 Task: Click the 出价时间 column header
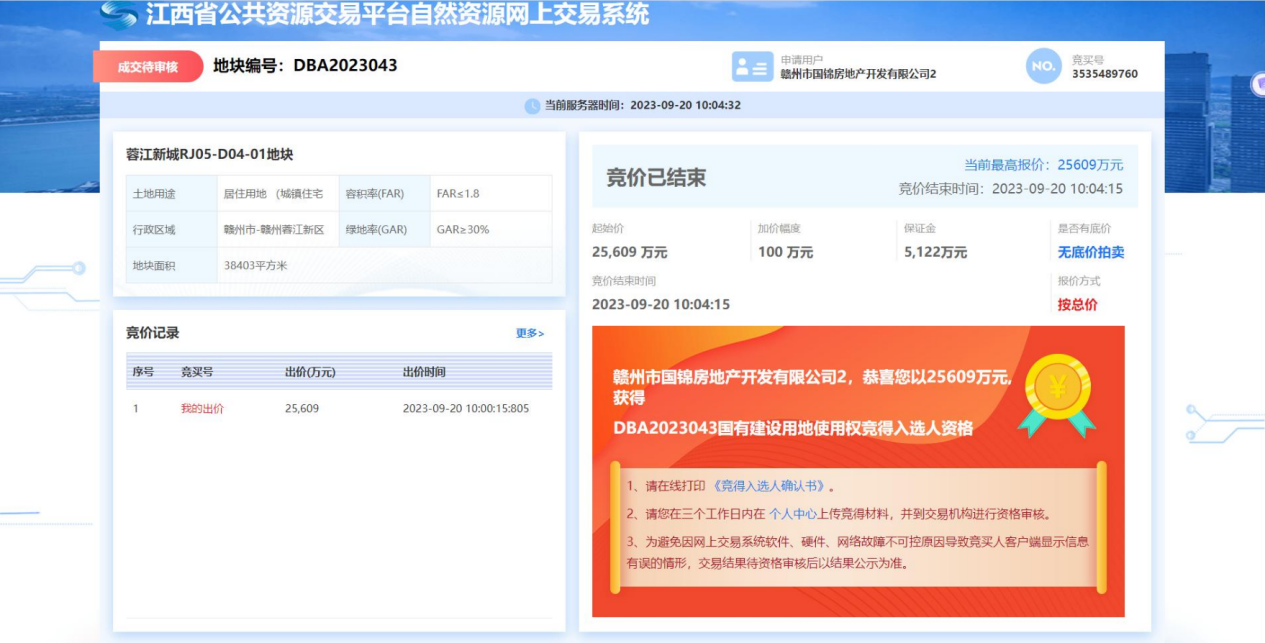424,372
